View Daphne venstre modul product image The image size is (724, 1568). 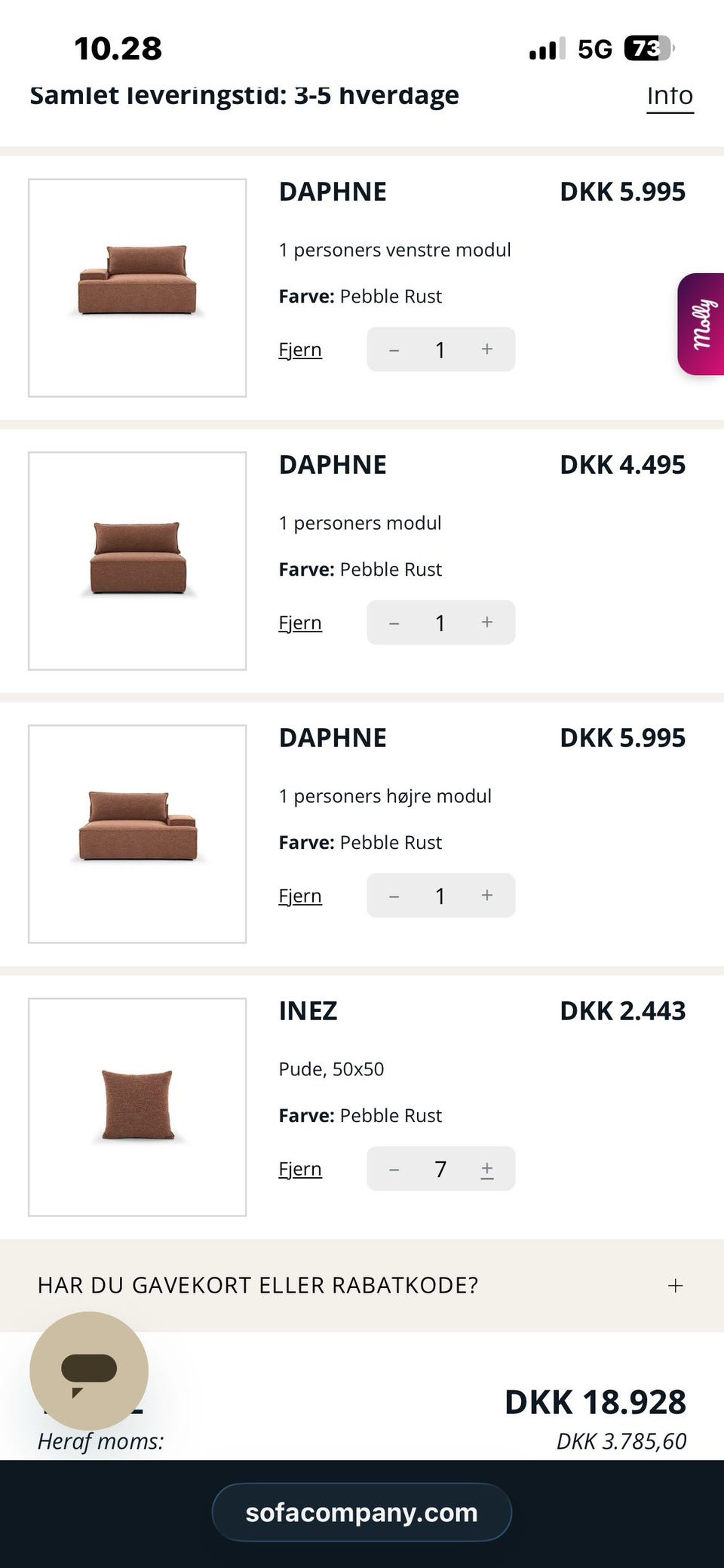coord(137,287)
